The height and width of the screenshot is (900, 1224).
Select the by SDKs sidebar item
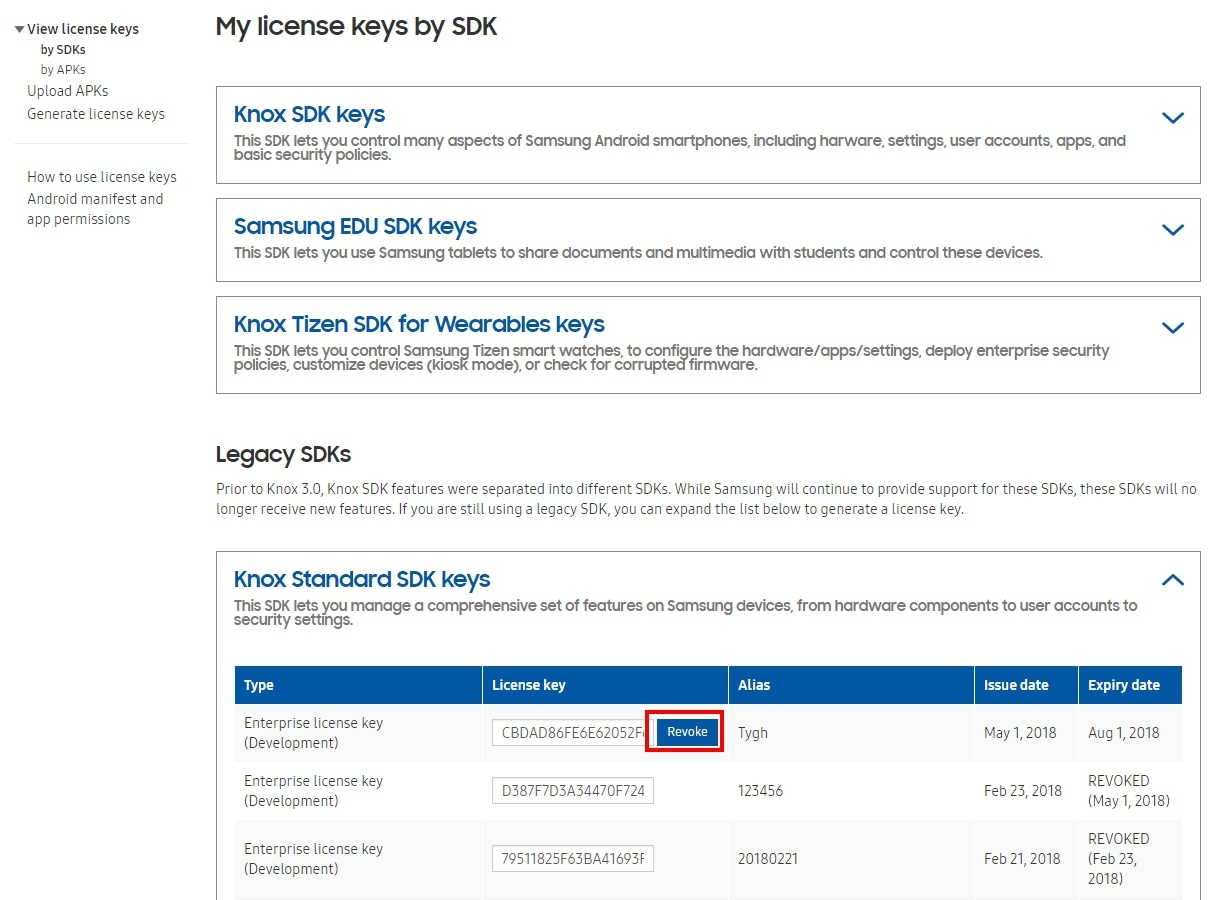tap(63, 50)
